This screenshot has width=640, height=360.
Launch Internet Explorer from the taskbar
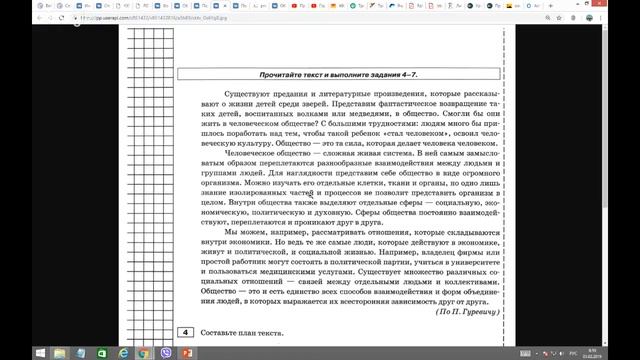(123, 353)
